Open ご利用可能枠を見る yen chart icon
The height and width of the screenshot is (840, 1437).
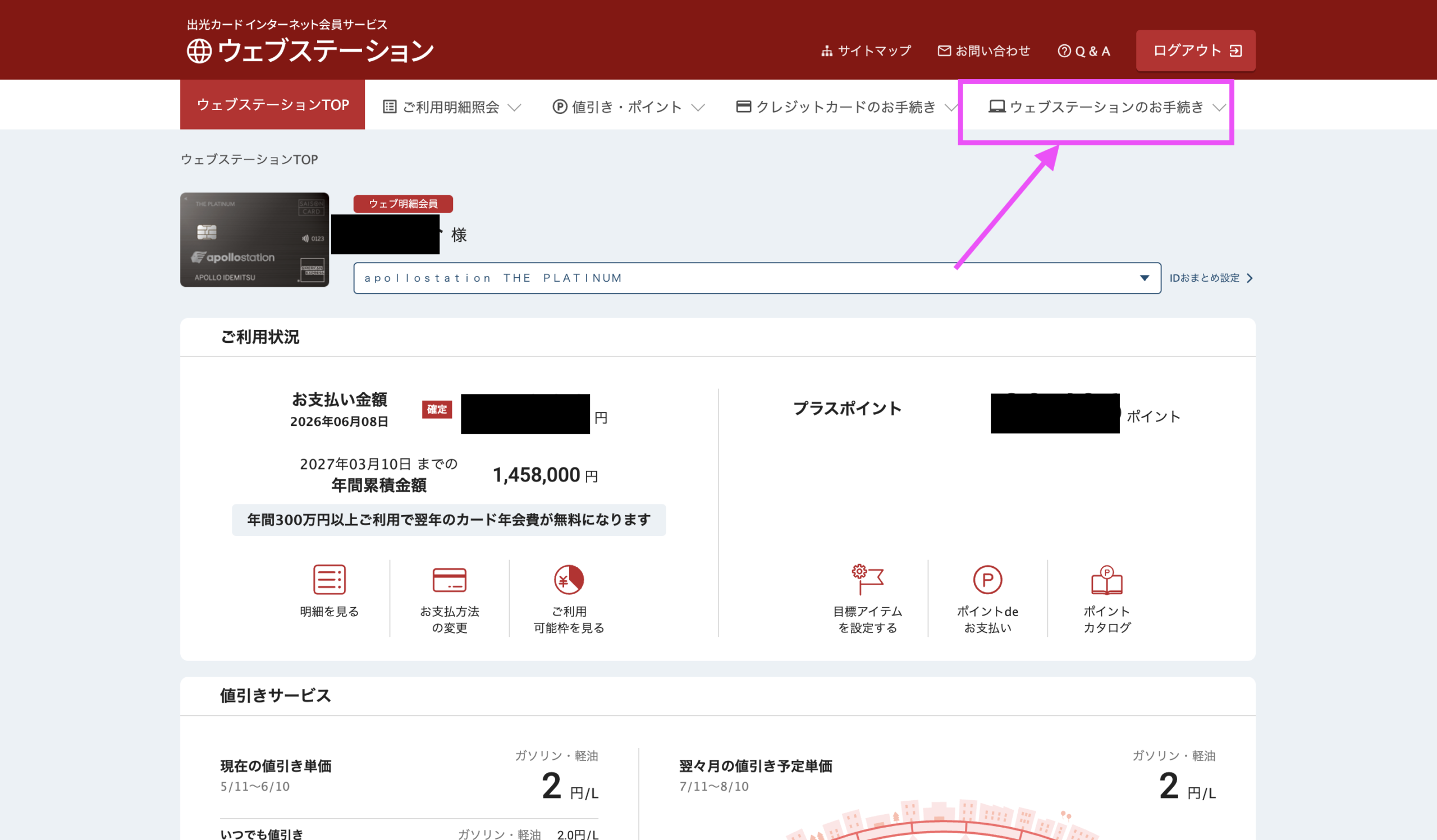(569, 579)
